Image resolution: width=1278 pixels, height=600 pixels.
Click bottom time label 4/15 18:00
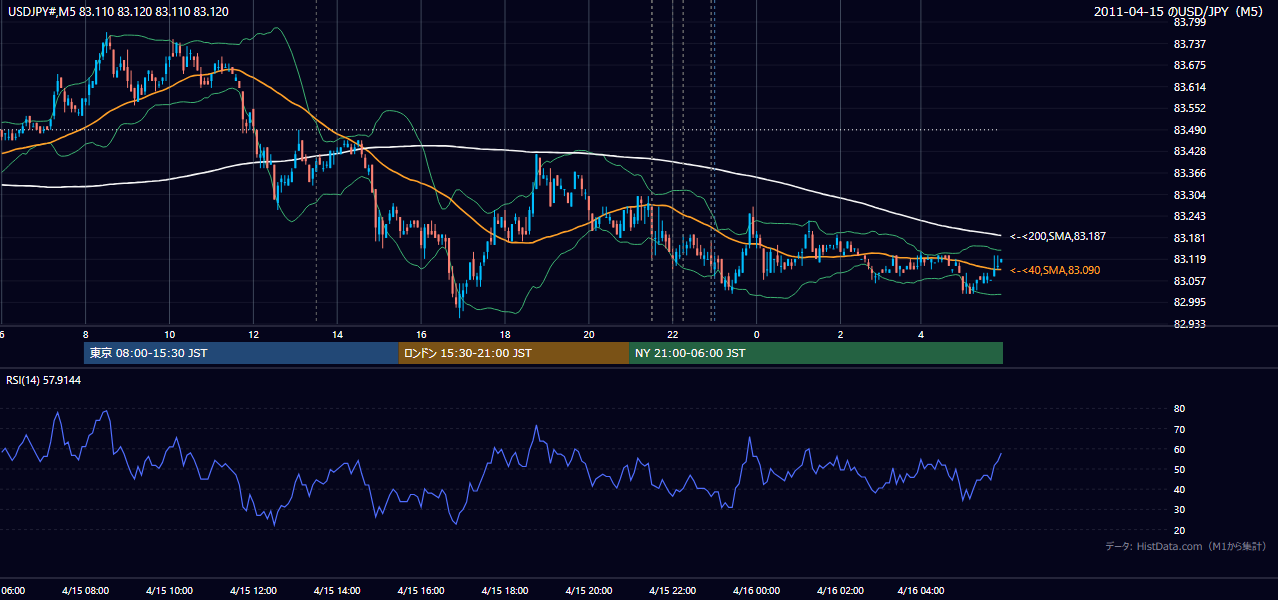(x=505, y=590)
